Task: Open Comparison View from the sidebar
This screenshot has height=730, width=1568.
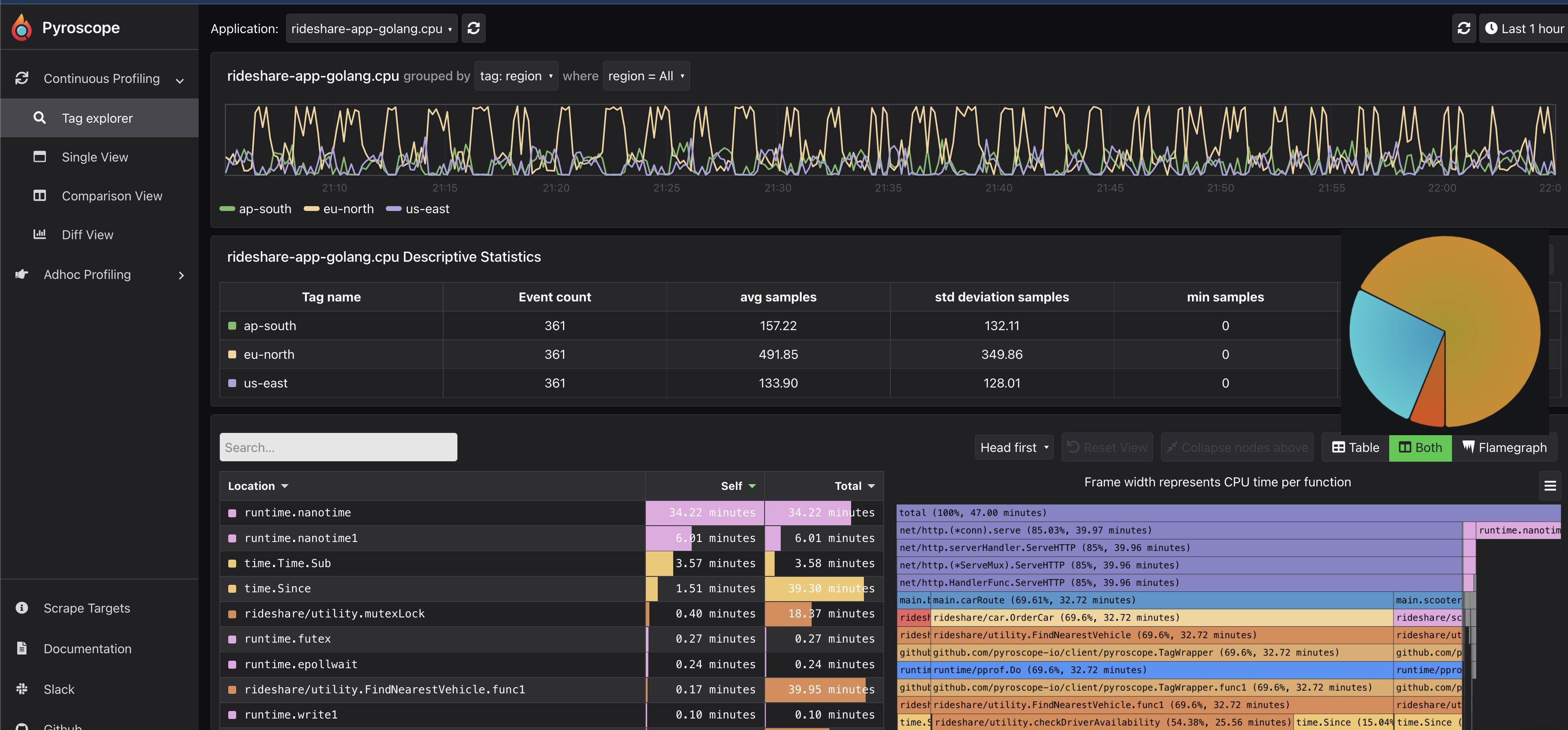Action: click(112, 195)
